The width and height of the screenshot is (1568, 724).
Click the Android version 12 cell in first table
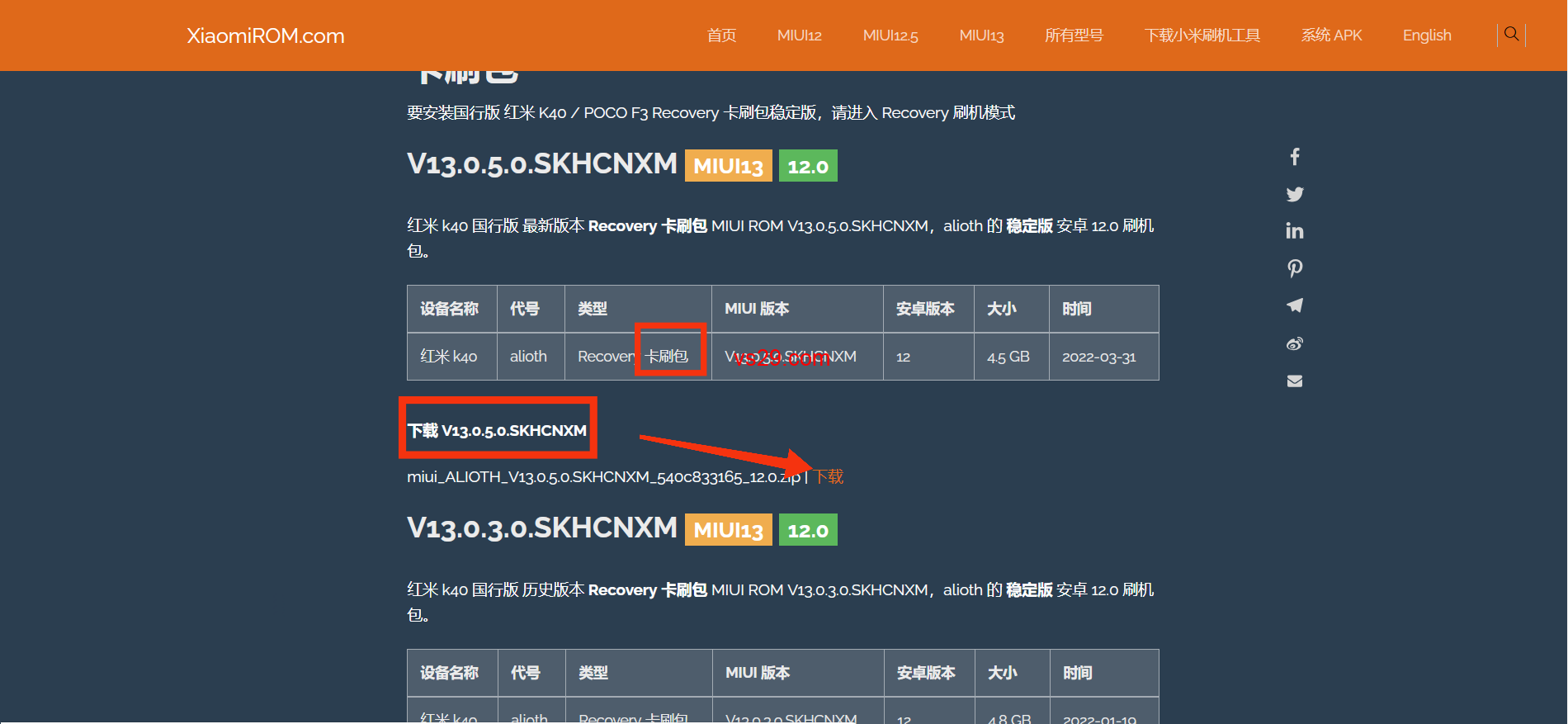tap(928, 357)
